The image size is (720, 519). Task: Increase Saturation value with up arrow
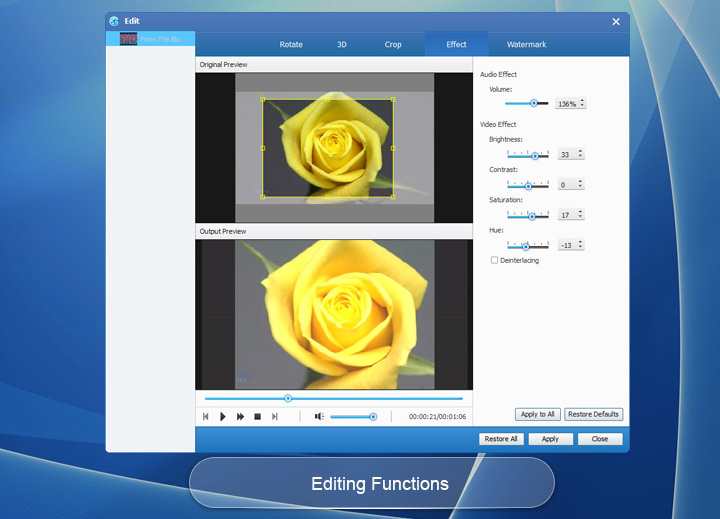(580, 212)
